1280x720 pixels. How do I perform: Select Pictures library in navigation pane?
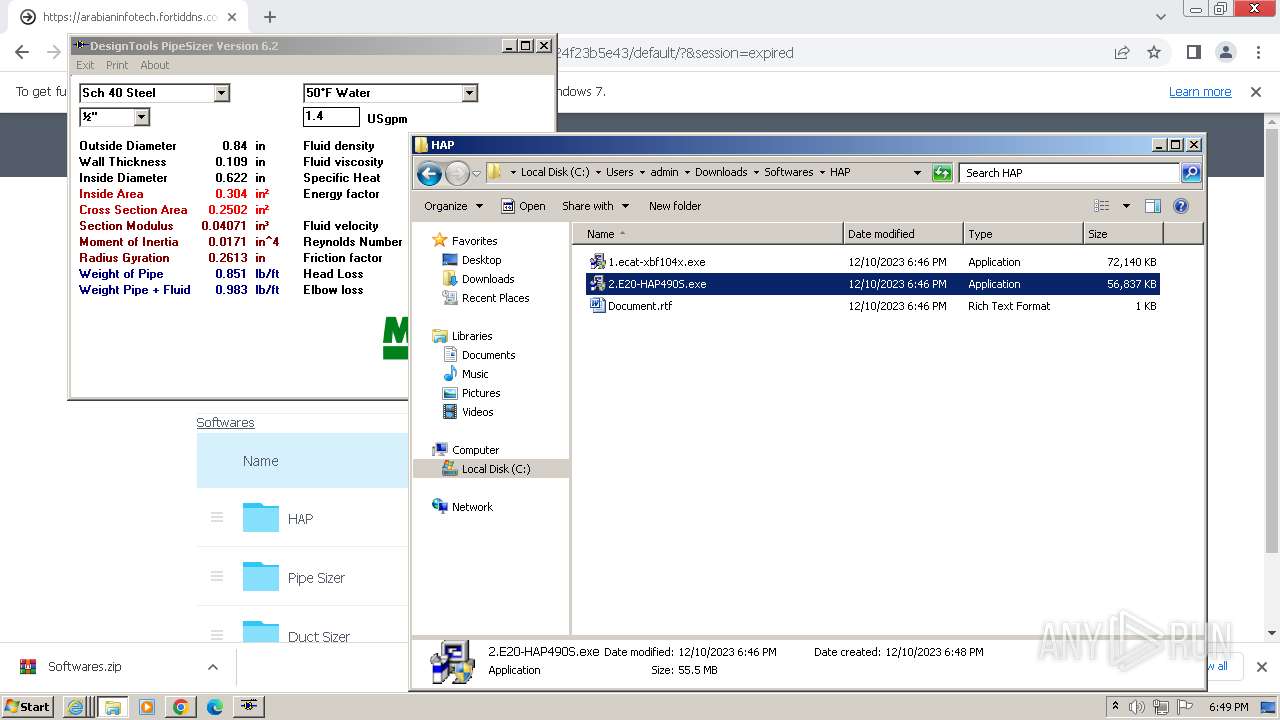480,393
